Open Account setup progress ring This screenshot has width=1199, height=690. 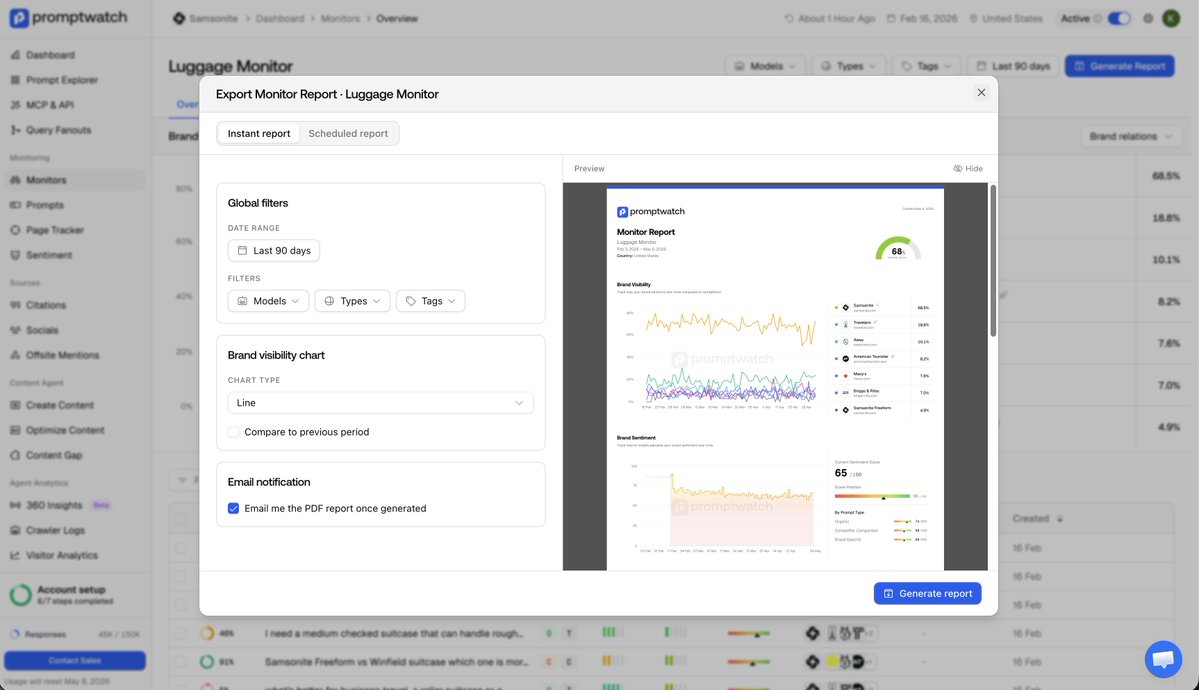pos(21,594)
